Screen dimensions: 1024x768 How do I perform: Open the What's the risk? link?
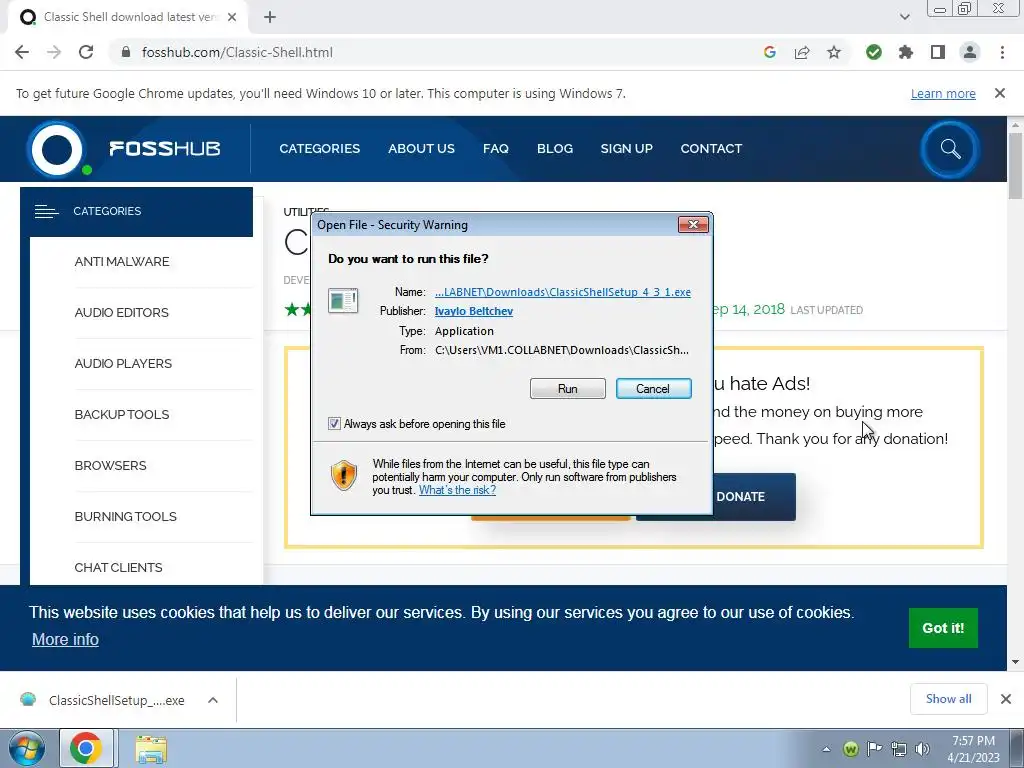point(457,490)
